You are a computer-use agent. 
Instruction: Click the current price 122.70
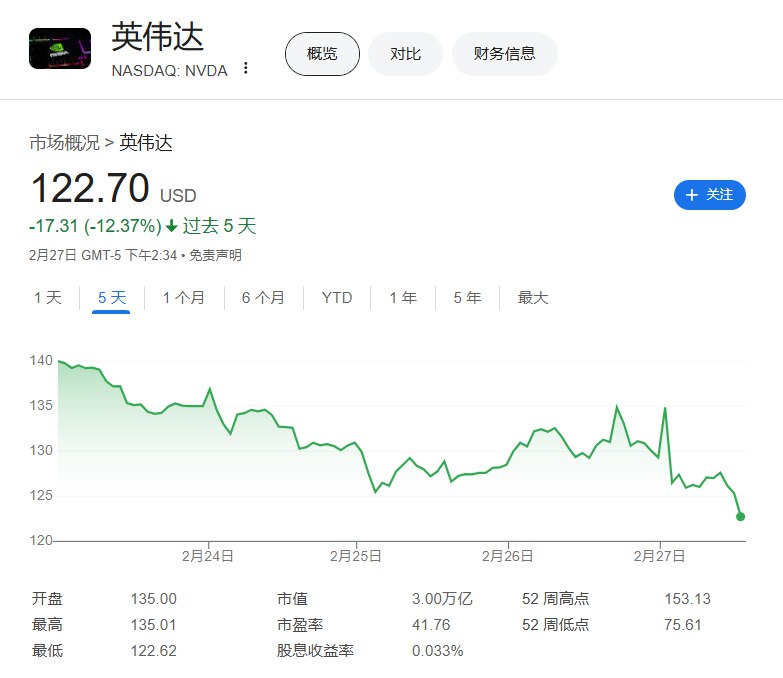coord(90,188)
